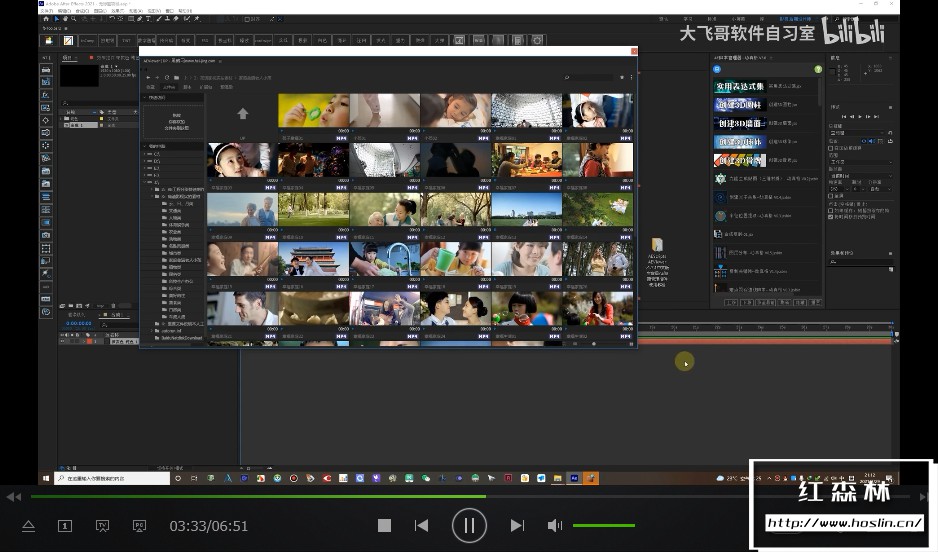Click the 创建3D墙面 preset banner
Screen dimensions: 938x552
740,123
